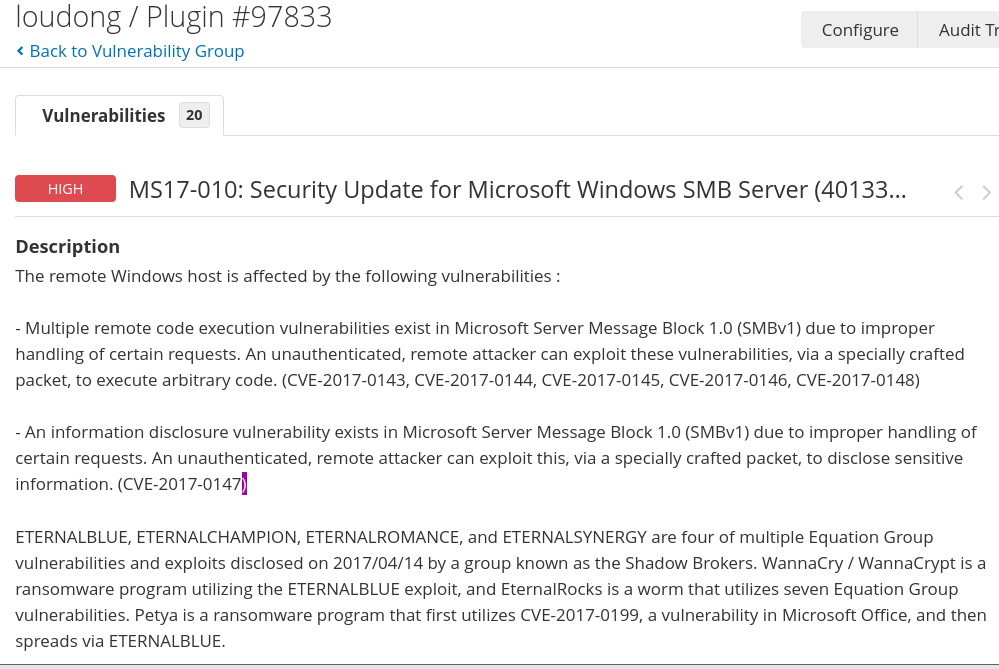Click the CVE-2017-0143 reference text
This screenshot has height=669, width=999.
tap(346, 380)
